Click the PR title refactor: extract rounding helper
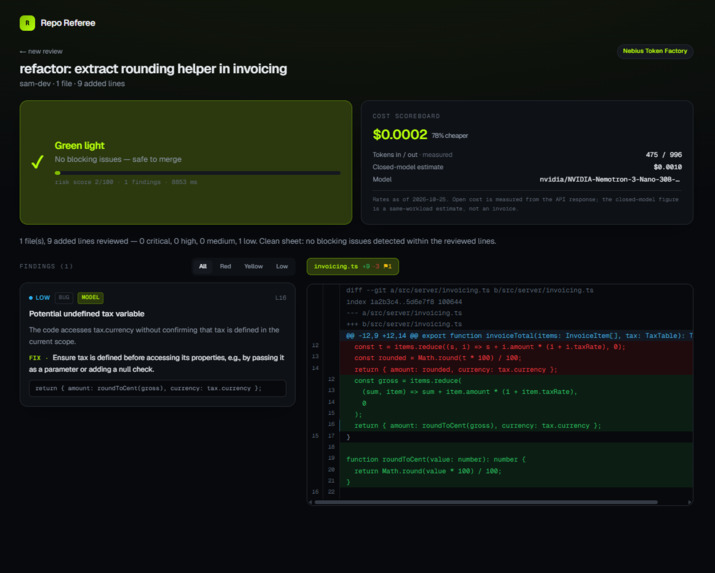Viewport: 715px width, 573px height. tap(153, 69)
